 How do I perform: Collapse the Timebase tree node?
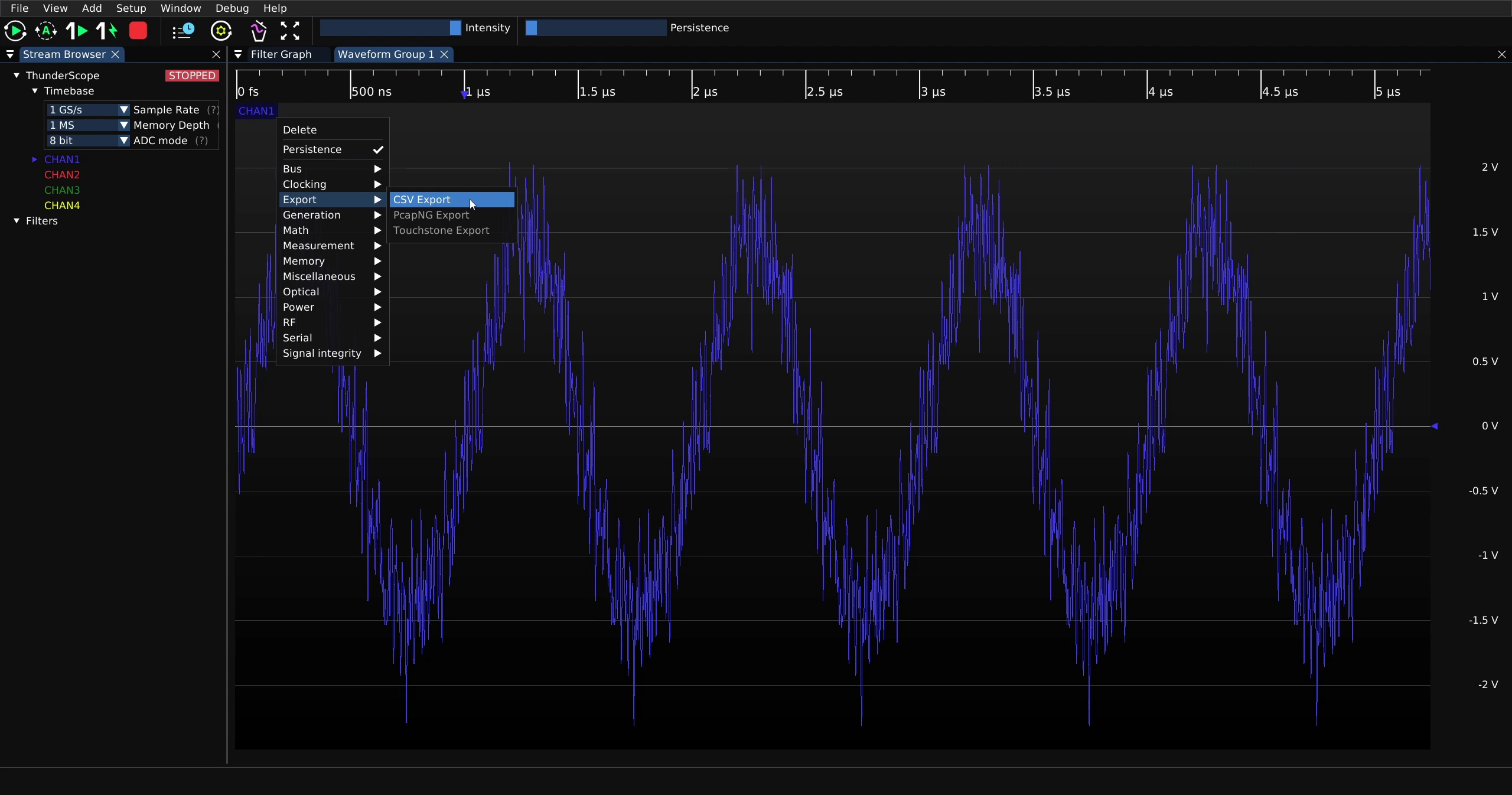coord(35,91)
